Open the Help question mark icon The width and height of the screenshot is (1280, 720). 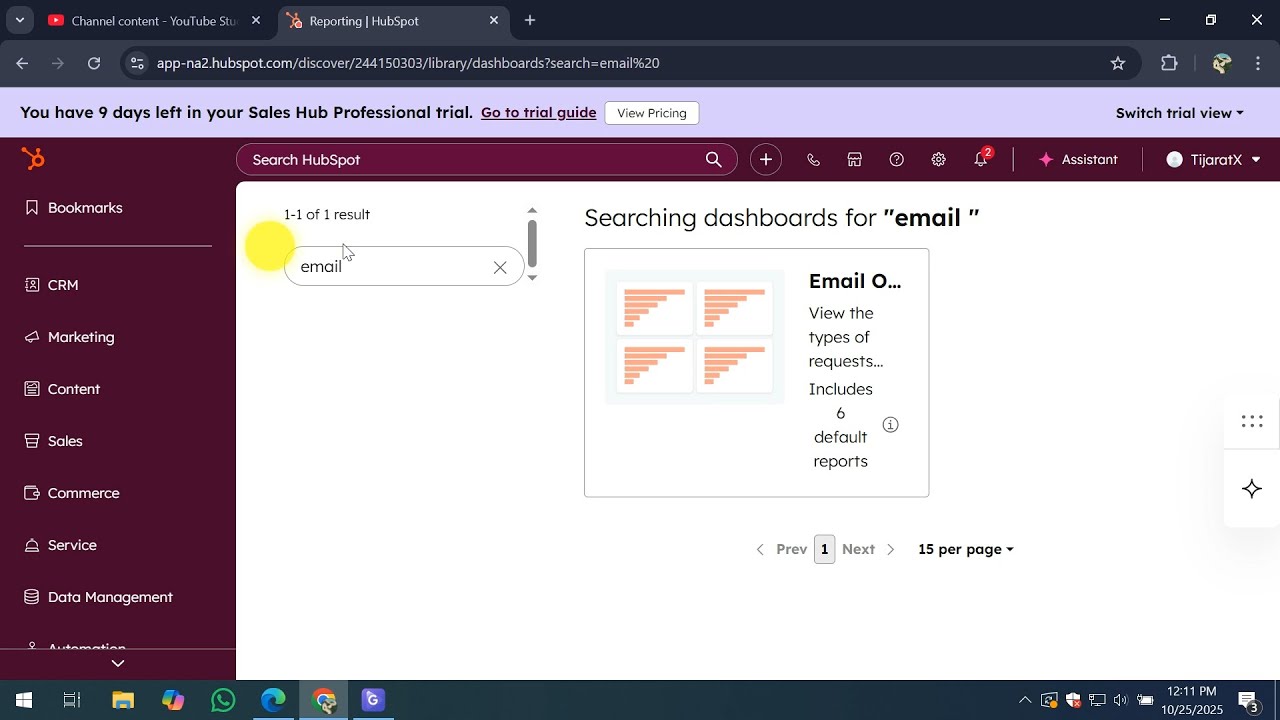click(897, 160)
